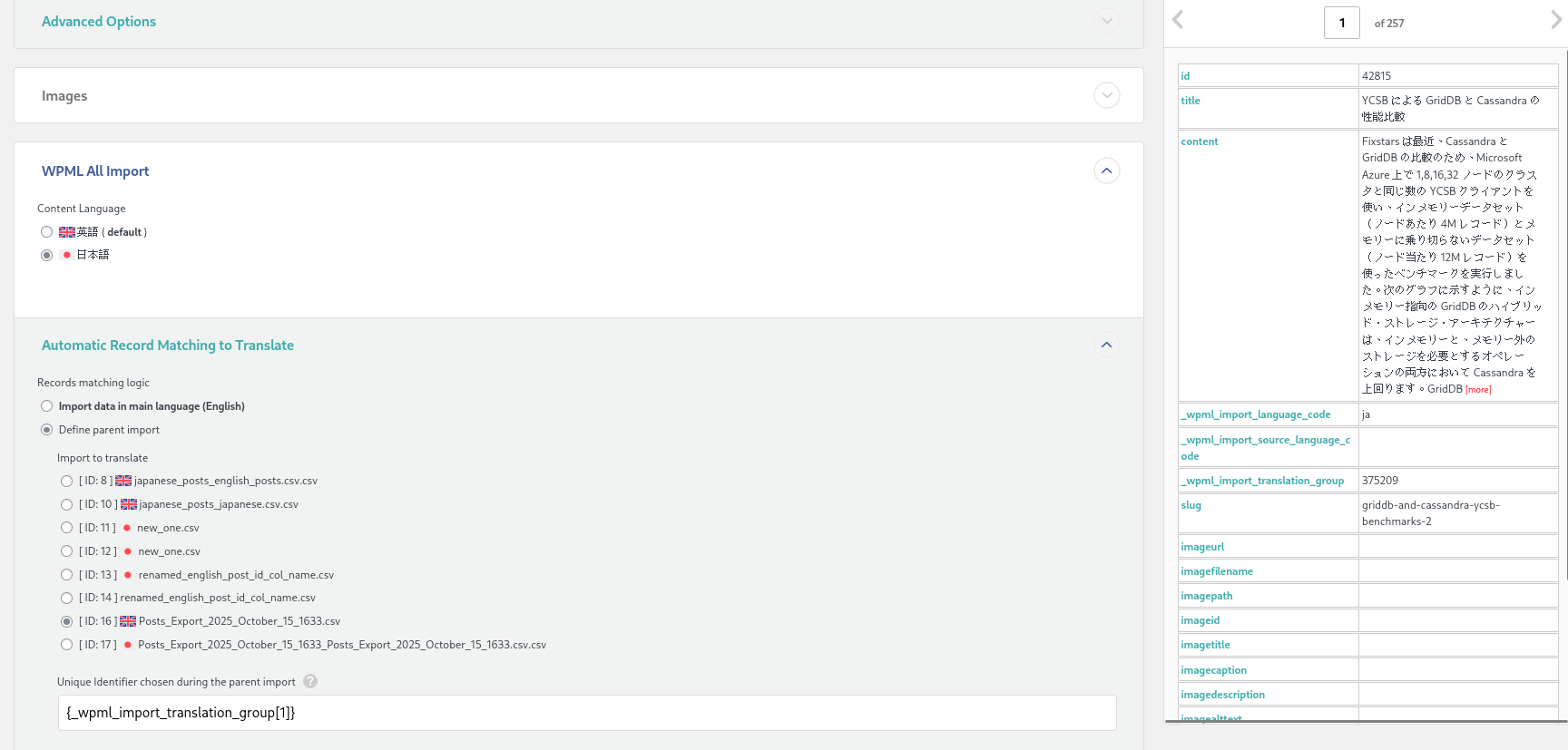Image resolution: width=1568 pixels, height=750 pixels.
Task: Click the Unique Identifier input field
Action: pos(586,713)
